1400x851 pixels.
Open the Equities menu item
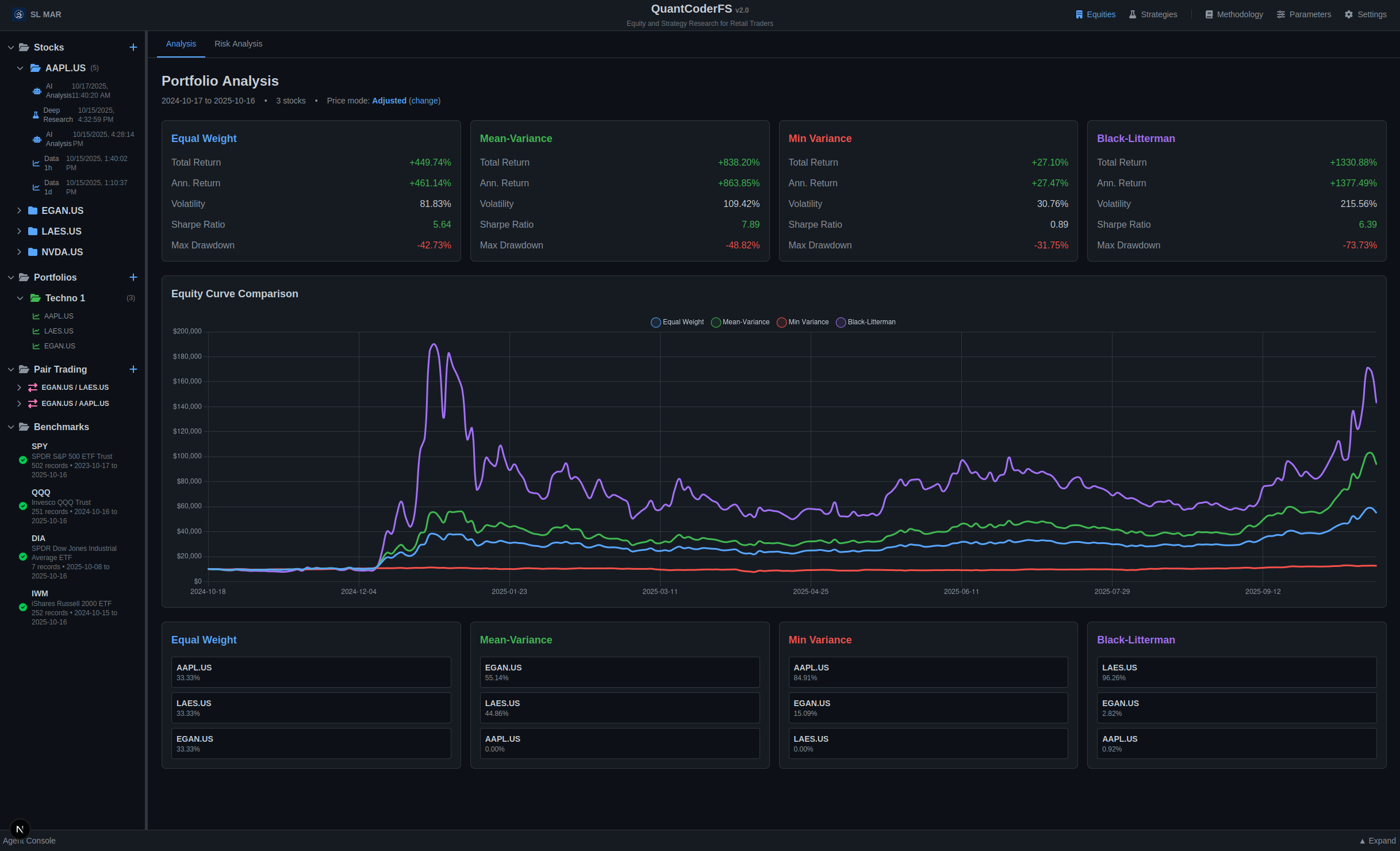[1095, 14]
